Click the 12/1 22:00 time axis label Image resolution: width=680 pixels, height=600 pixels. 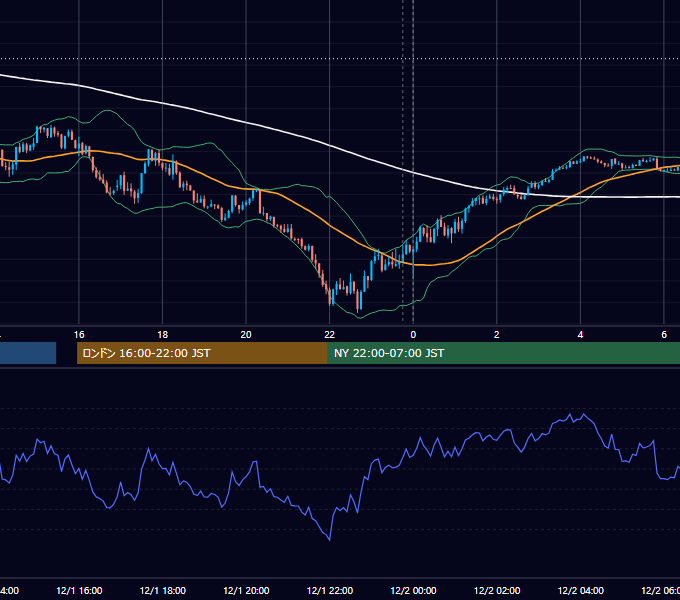click(330, 590)
